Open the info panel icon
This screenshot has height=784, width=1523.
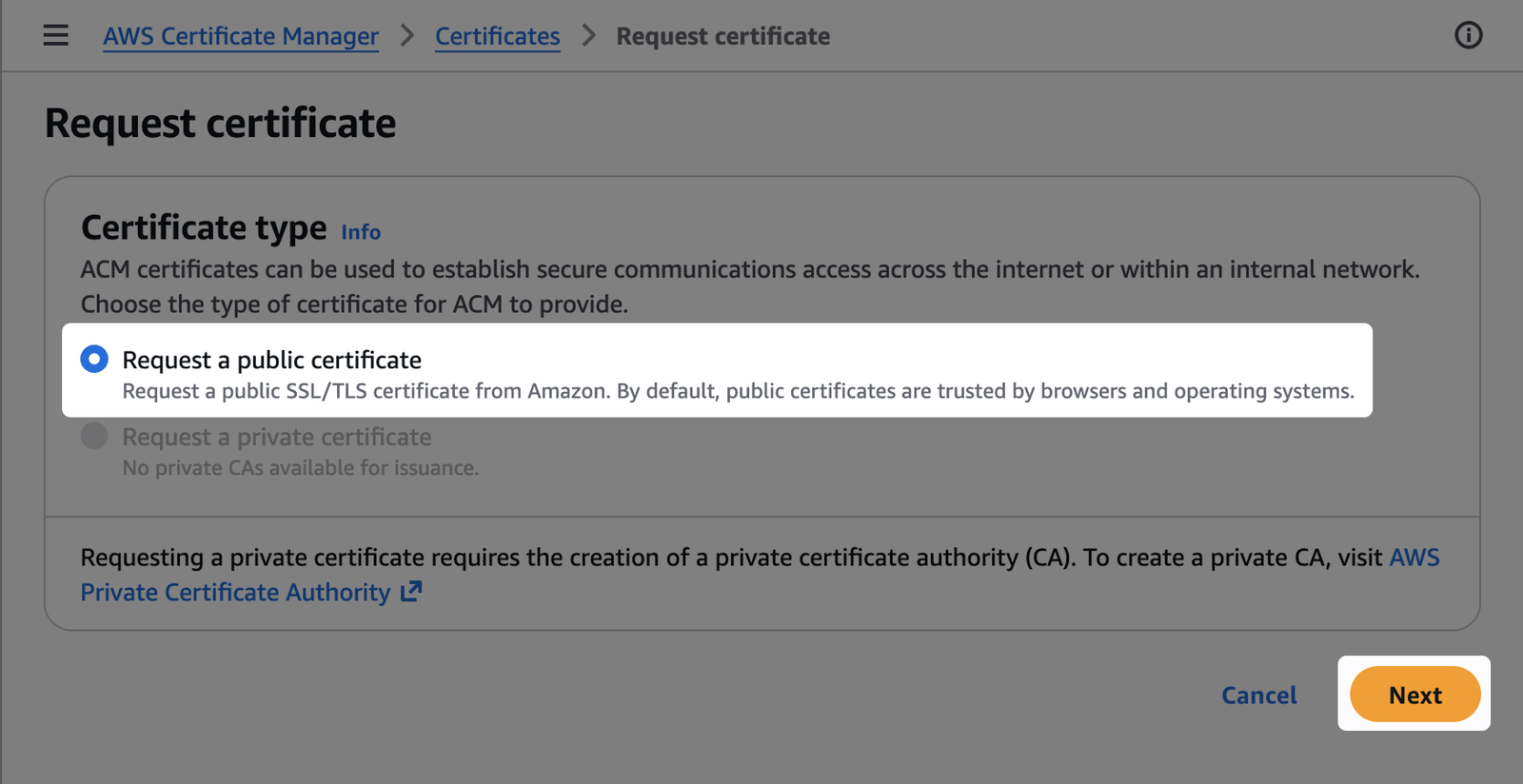click(x=1468, y=35)
